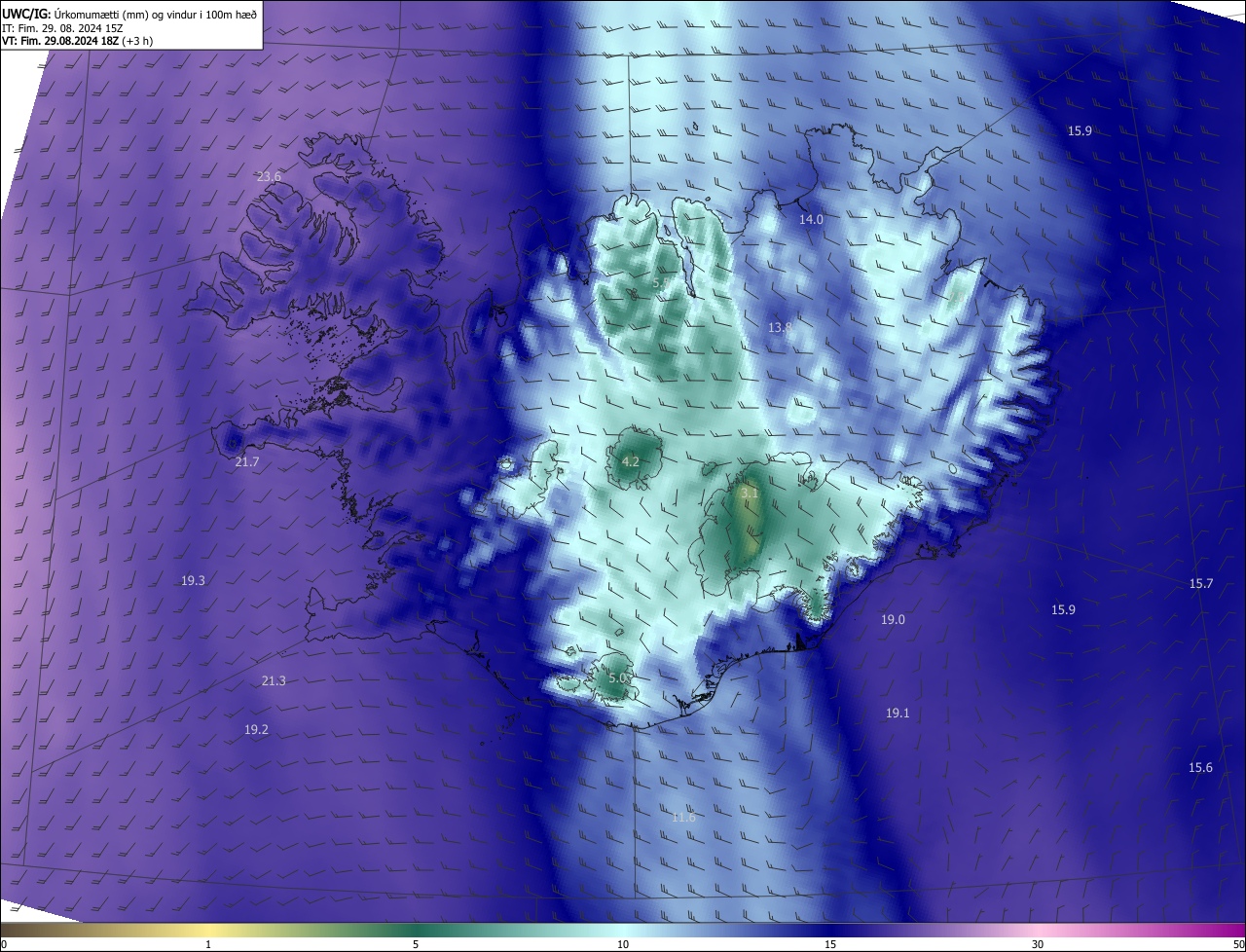Click the 19.1 value label
1246x952 pixels.
[x=897, y=713]
